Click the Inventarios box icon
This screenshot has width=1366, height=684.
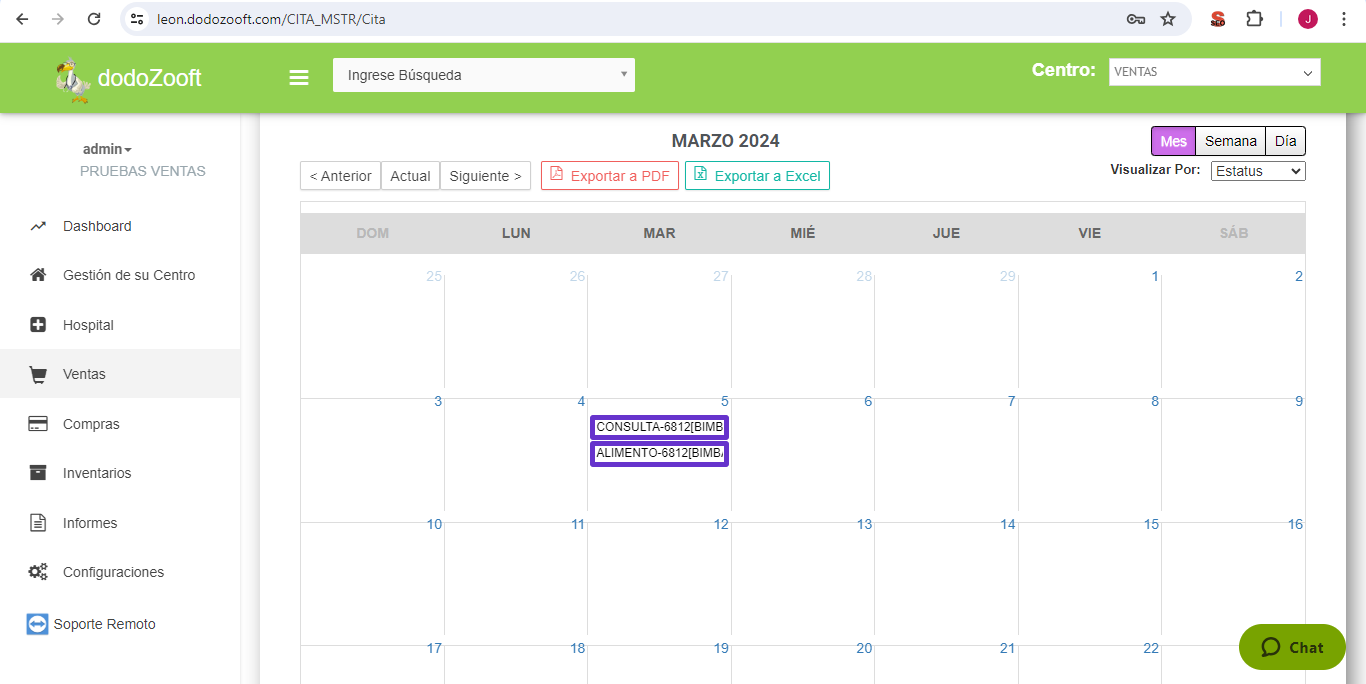click(38, 473)
